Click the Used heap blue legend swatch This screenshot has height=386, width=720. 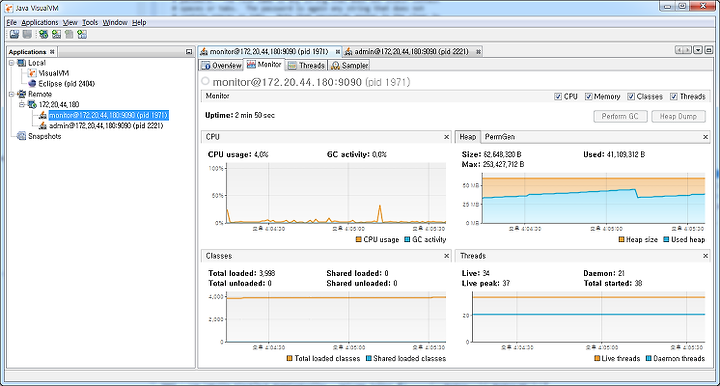pyautogui.click(x=666, y=239)
